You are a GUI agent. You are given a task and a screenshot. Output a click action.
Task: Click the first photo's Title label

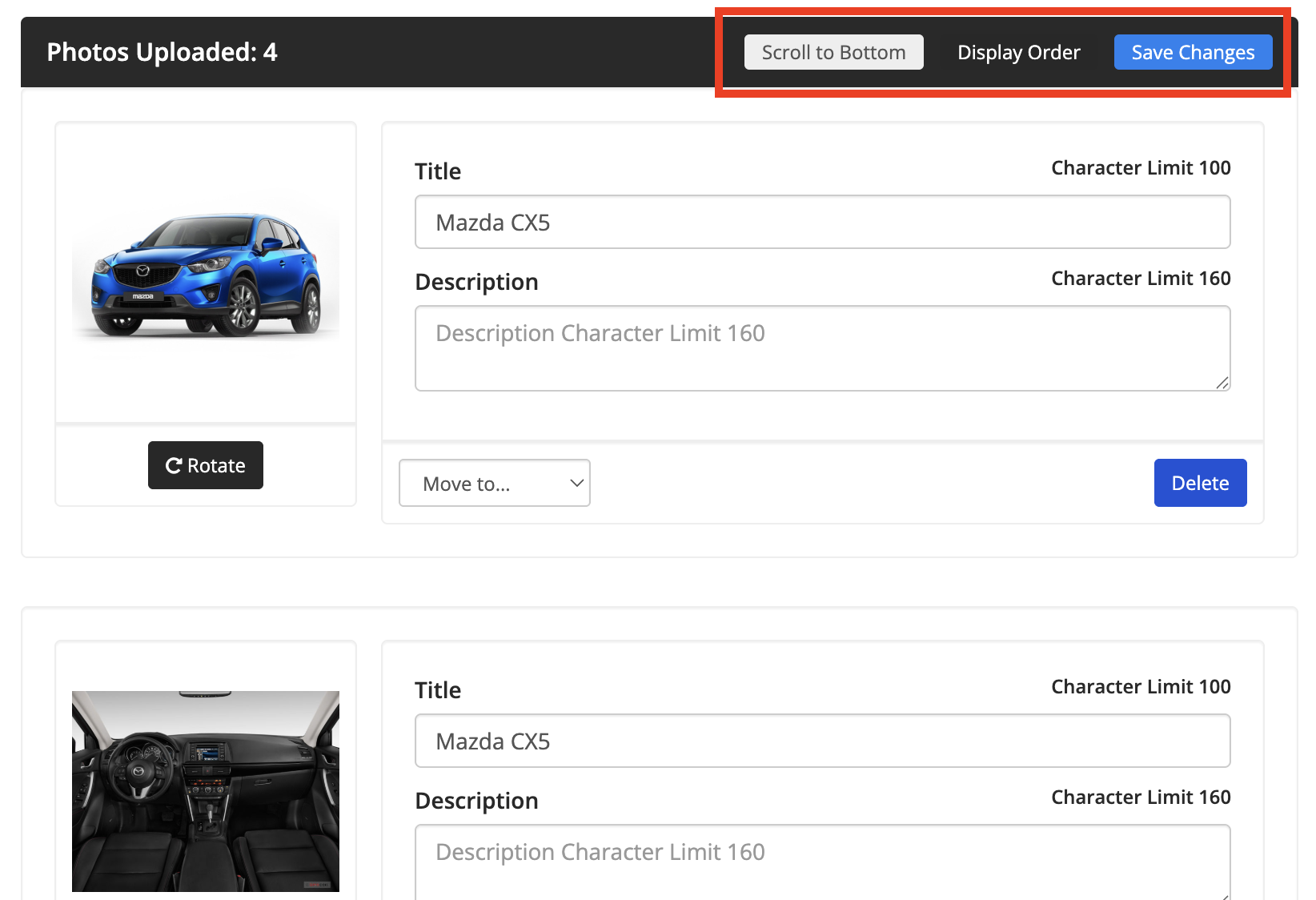point(438,171)
